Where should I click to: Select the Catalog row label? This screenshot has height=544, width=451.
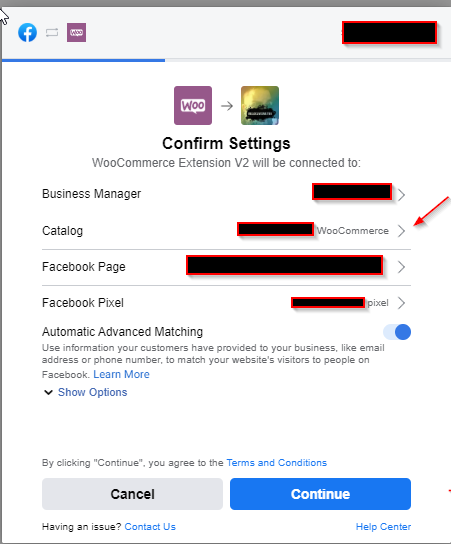point(62,231)
